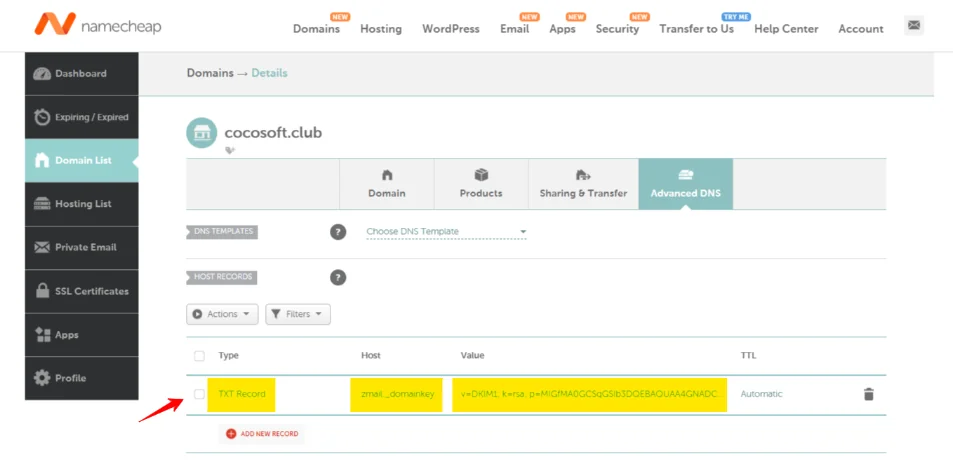953x460 pixels.
Task: Open the Apps top menu
Action: pos(562,29)
